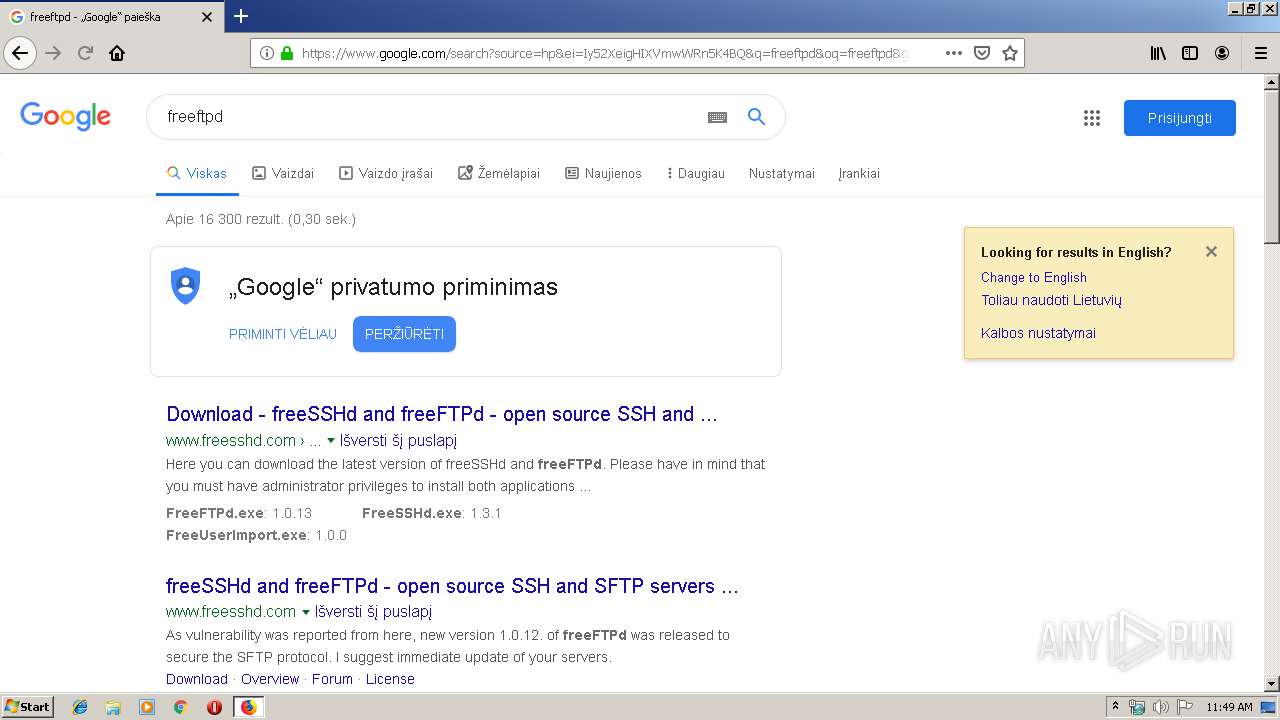Viewport: 1280px width, 720px height.
Task: Open the Forum sitelink
Action: tap(332, 679)
